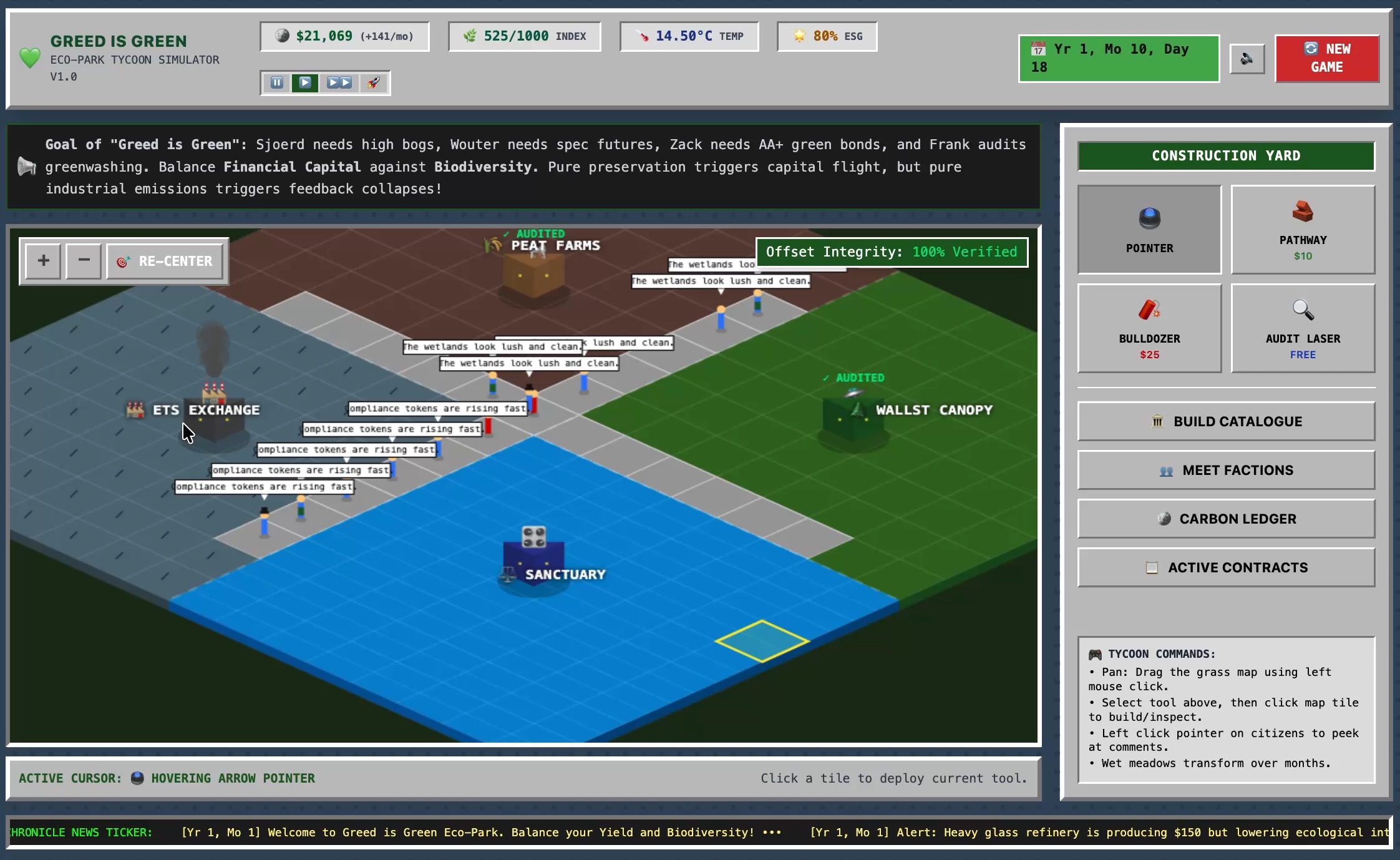Switch to fast-forward speed
The image size is (1400, 860).
pyautogui.click(x=339, y=82)
